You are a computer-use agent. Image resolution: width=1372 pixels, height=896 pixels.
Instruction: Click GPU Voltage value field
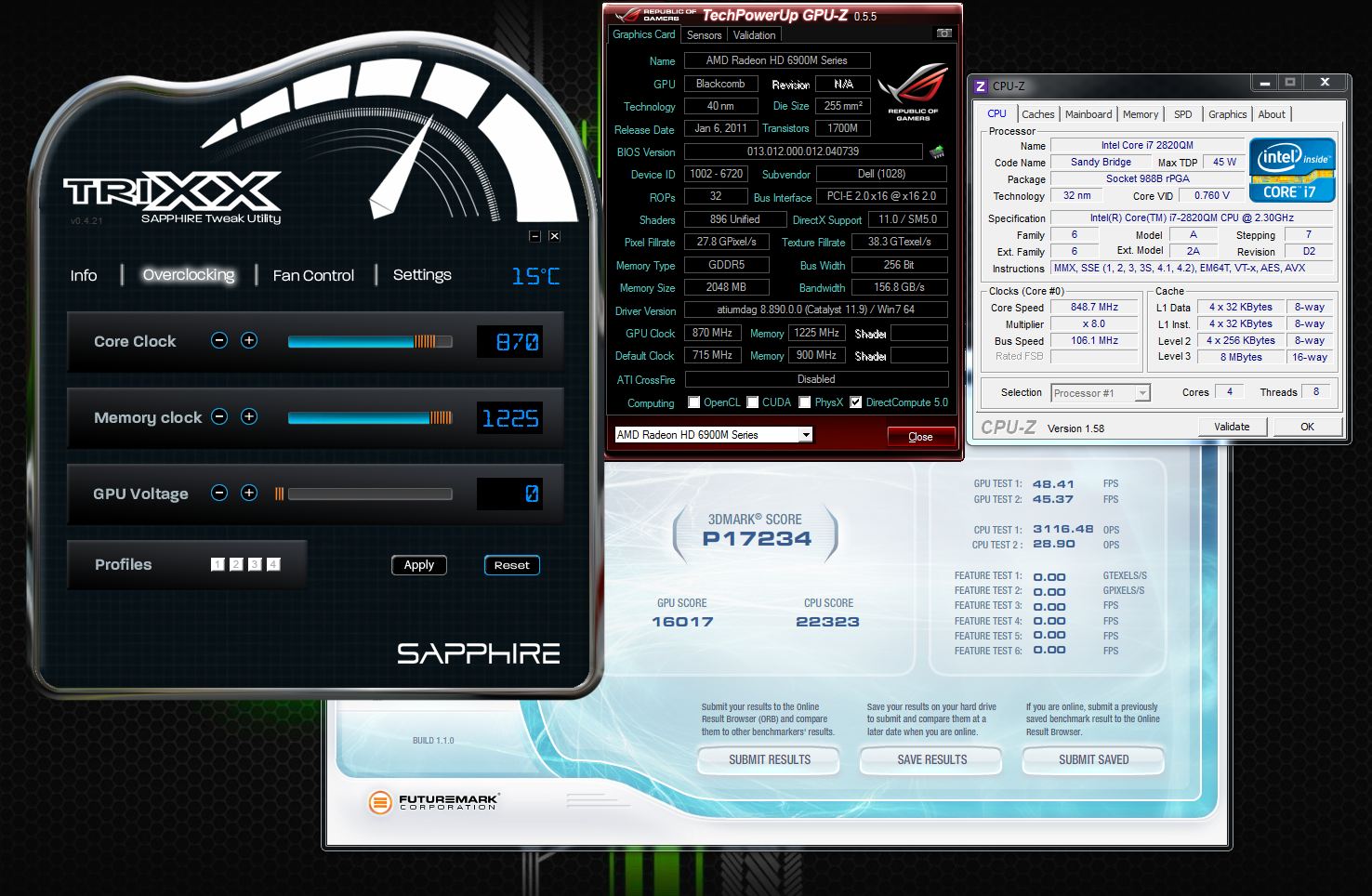click(x=509, y=494)
